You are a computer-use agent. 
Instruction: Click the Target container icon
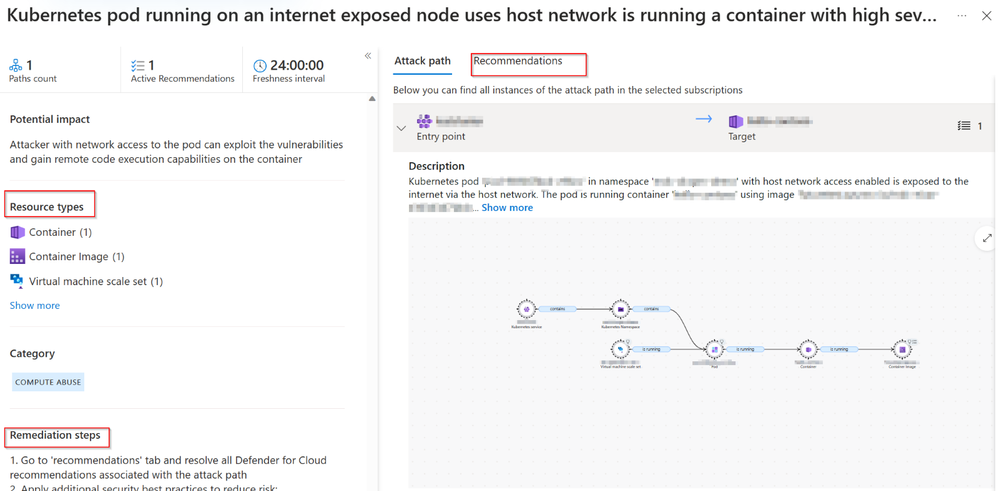[736, 122]
